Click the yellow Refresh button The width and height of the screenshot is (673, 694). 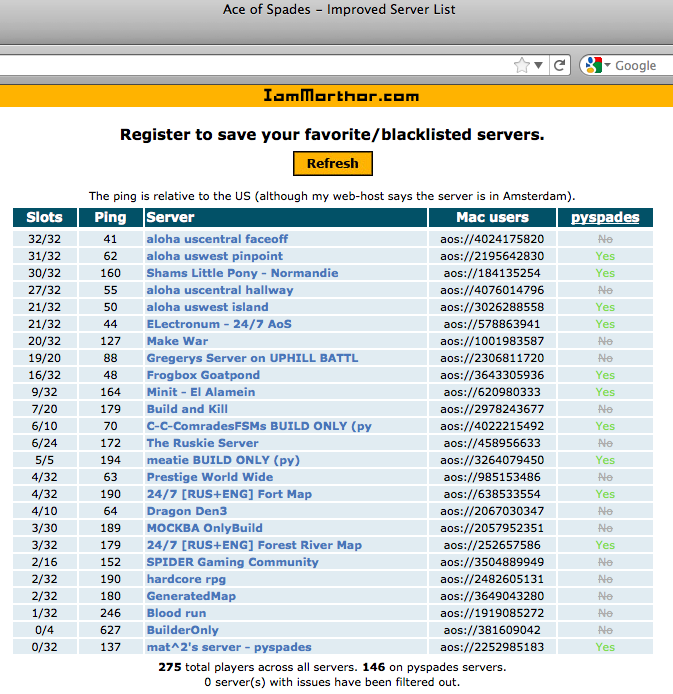pos(333,163)
